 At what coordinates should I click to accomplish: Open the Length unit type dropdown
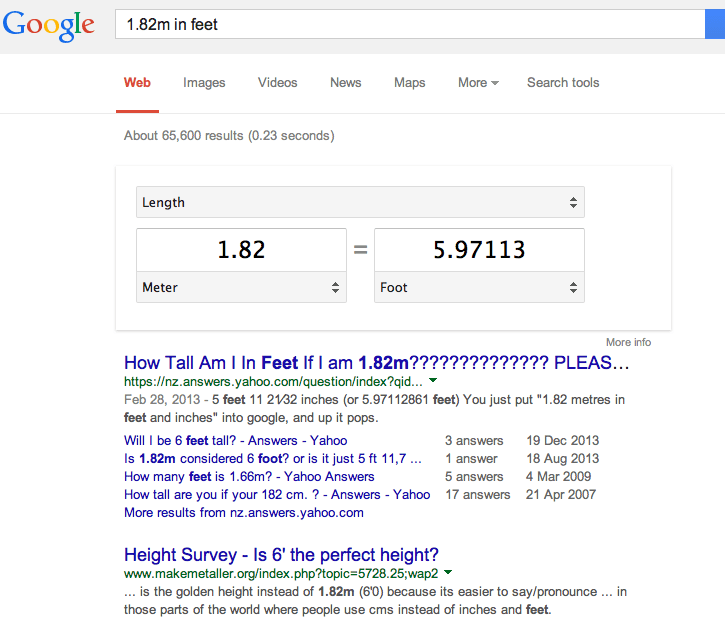coord(360,202)
